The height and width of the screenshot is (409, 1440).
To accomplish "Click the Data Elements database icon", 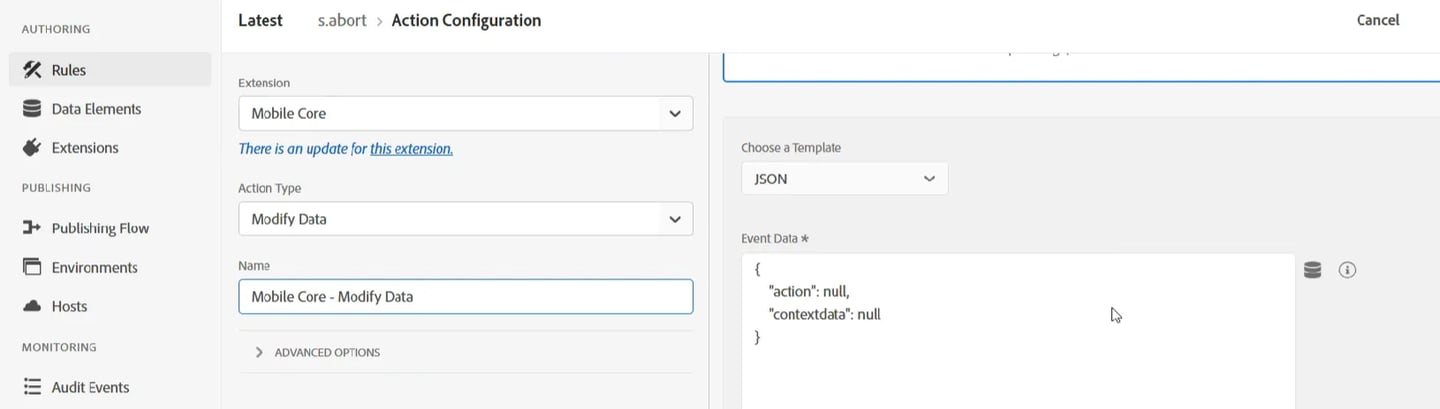I will coord(32,109).
